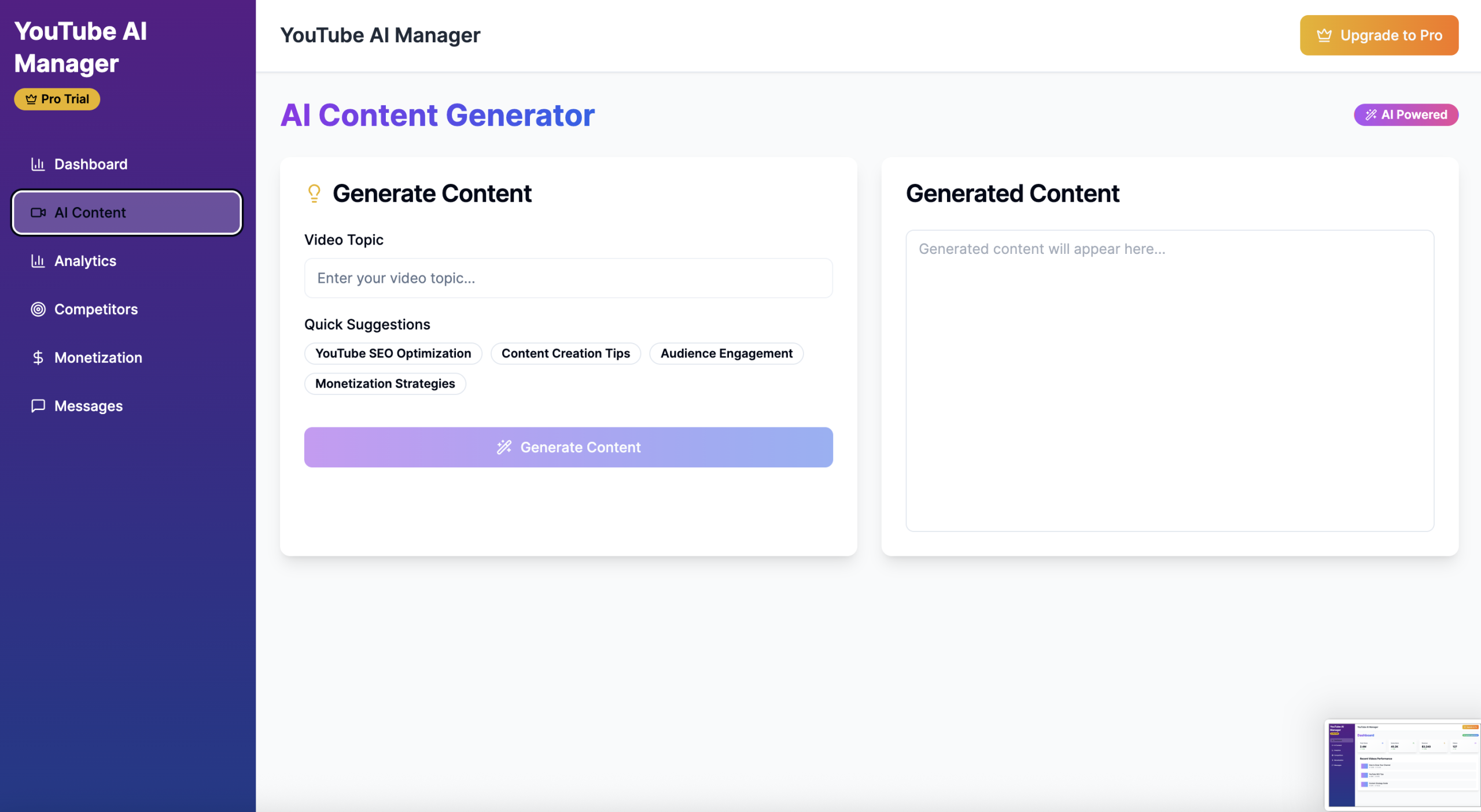Click the purple Generate Content button
Image resolution: width=1481 pixels, height=812 pixels.
568,447
